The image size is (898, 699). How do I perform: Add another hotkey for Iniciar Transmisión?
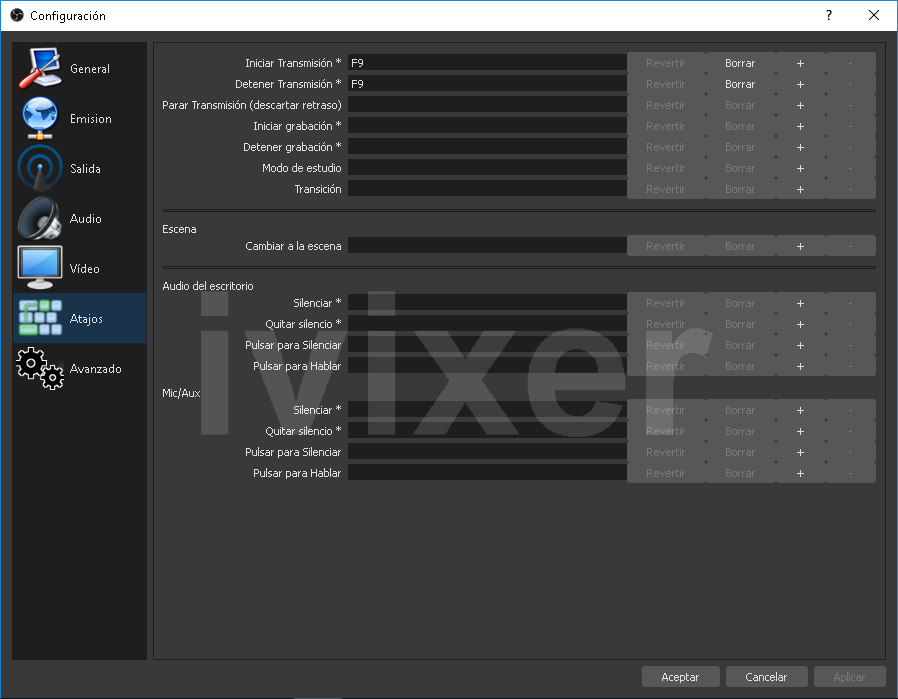pos(801,63)
